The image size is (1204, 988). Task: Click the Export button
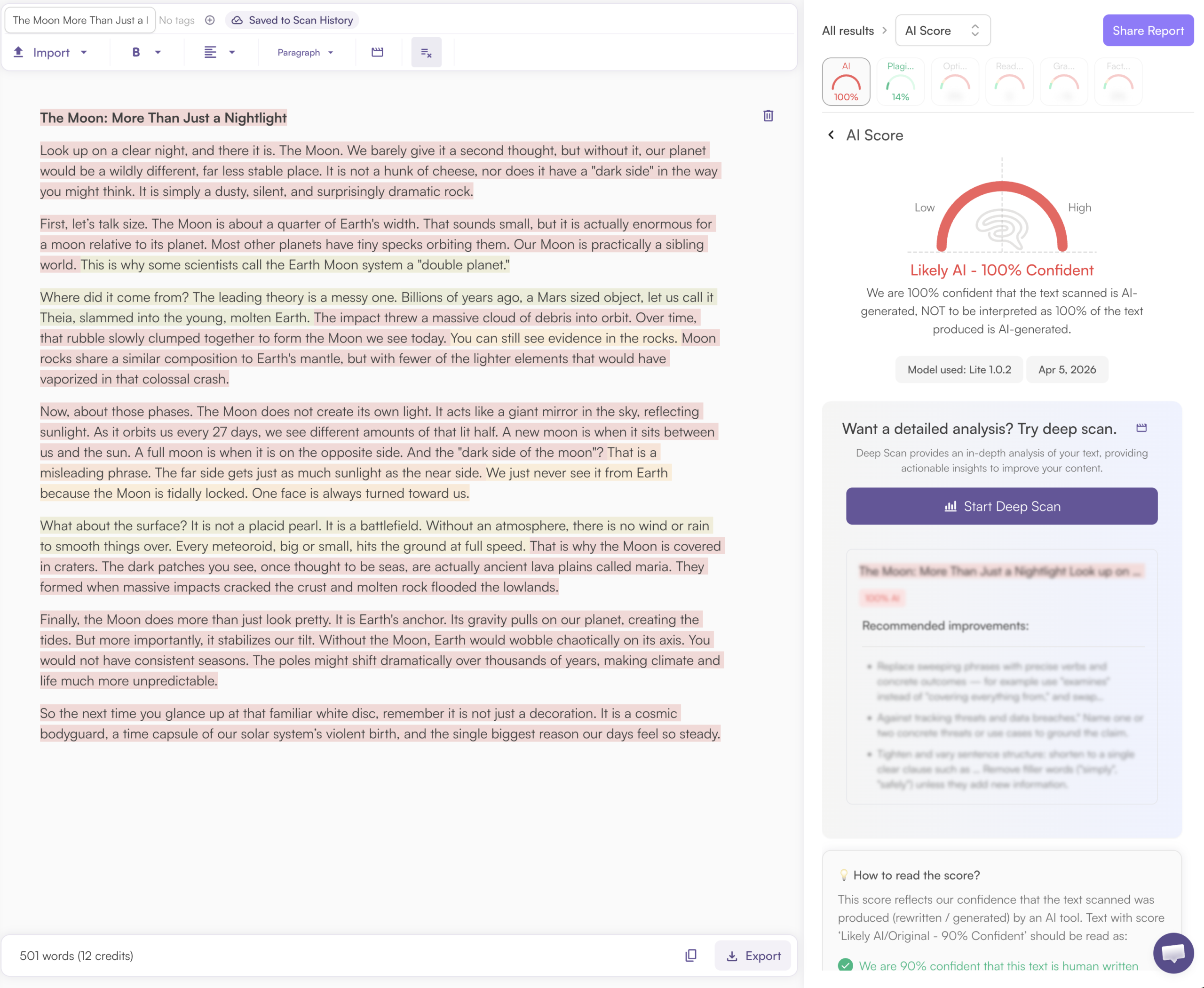coord(752,956)
